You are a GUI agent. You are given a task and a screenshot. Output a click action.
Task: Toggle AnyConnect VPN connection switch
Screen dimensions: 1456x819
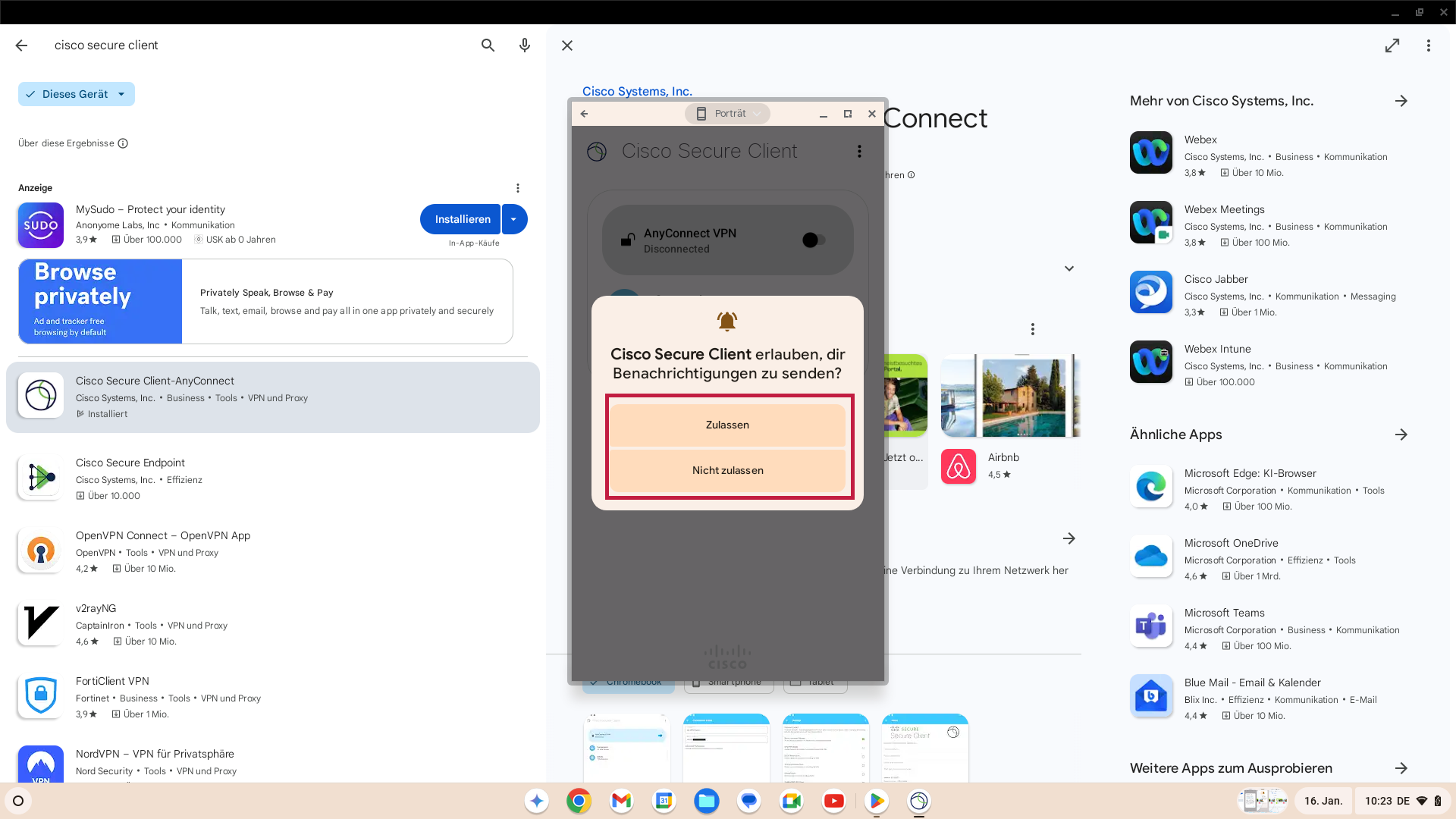tap(814, 240)
